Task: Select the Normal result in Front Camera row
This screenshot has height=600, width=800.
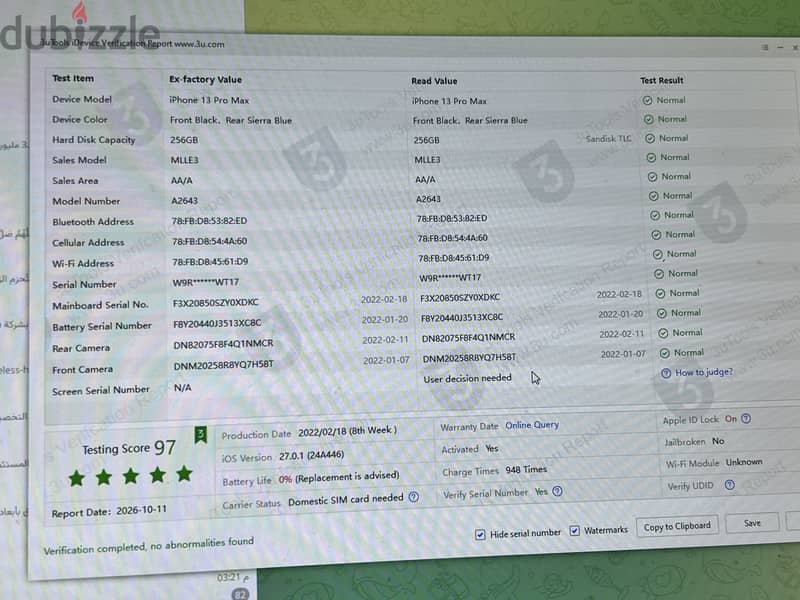Action: click(688, 353)
